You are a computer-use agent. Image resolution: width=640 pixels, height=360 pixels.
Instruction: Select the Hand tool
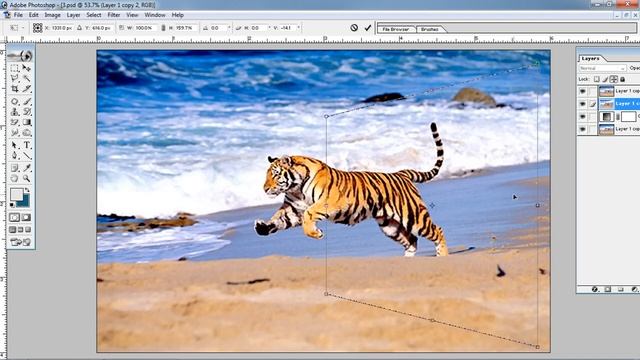pyautogui.click(x=15, y=178)
